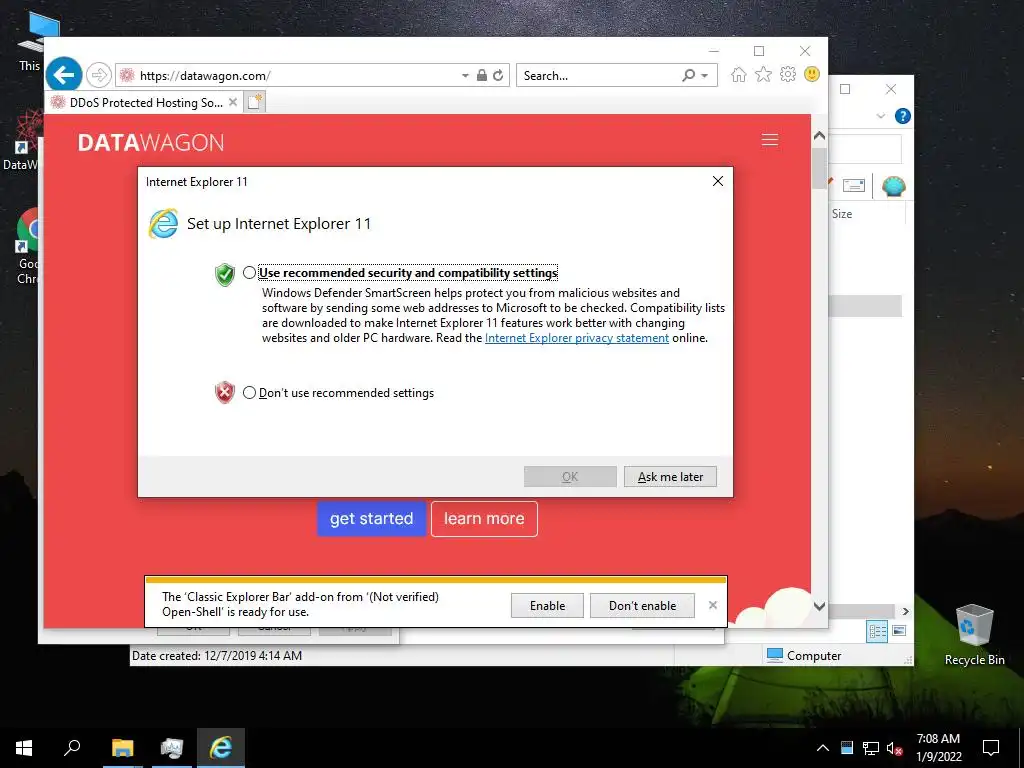1024x768 pixels.
Task: Click the learn more button
Action: tap(484, 519)
